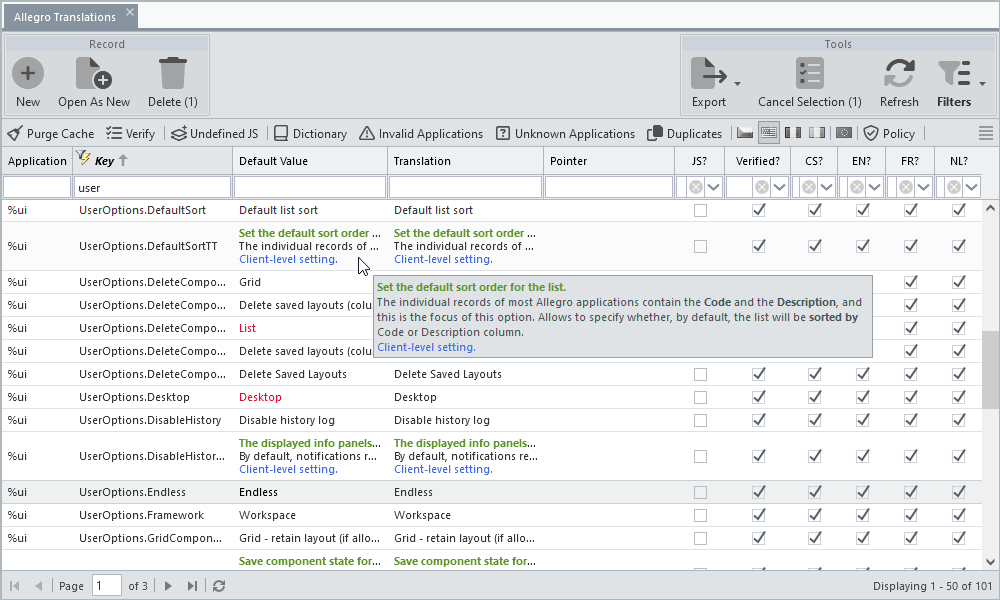Toggle JS? checkbox for UserOptions.Endless row
The image size is (1000, 600).
pos(700,492)
